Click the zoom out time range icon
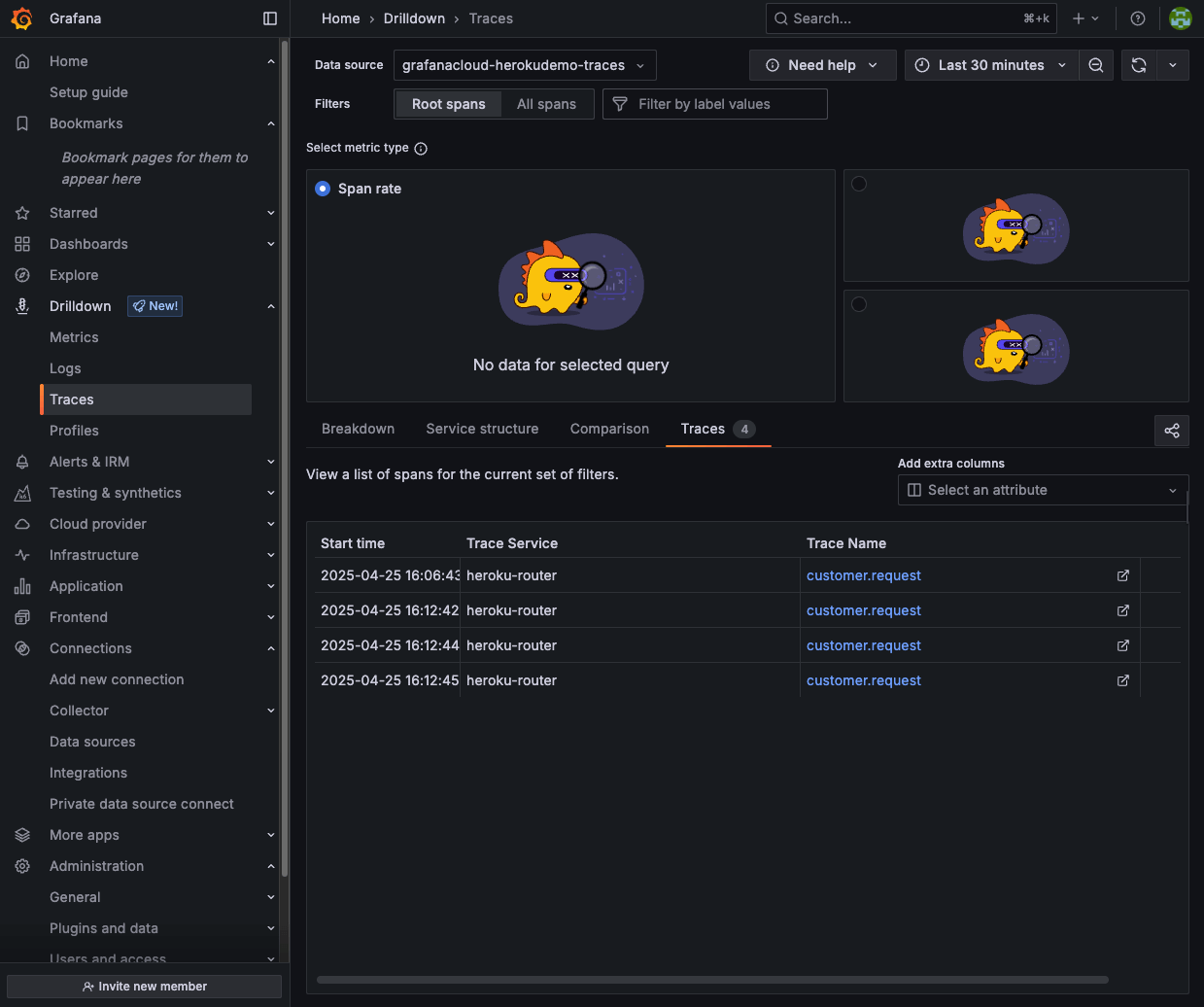The width and height of the screenshot is (1204, 1007). [1095, 65]
